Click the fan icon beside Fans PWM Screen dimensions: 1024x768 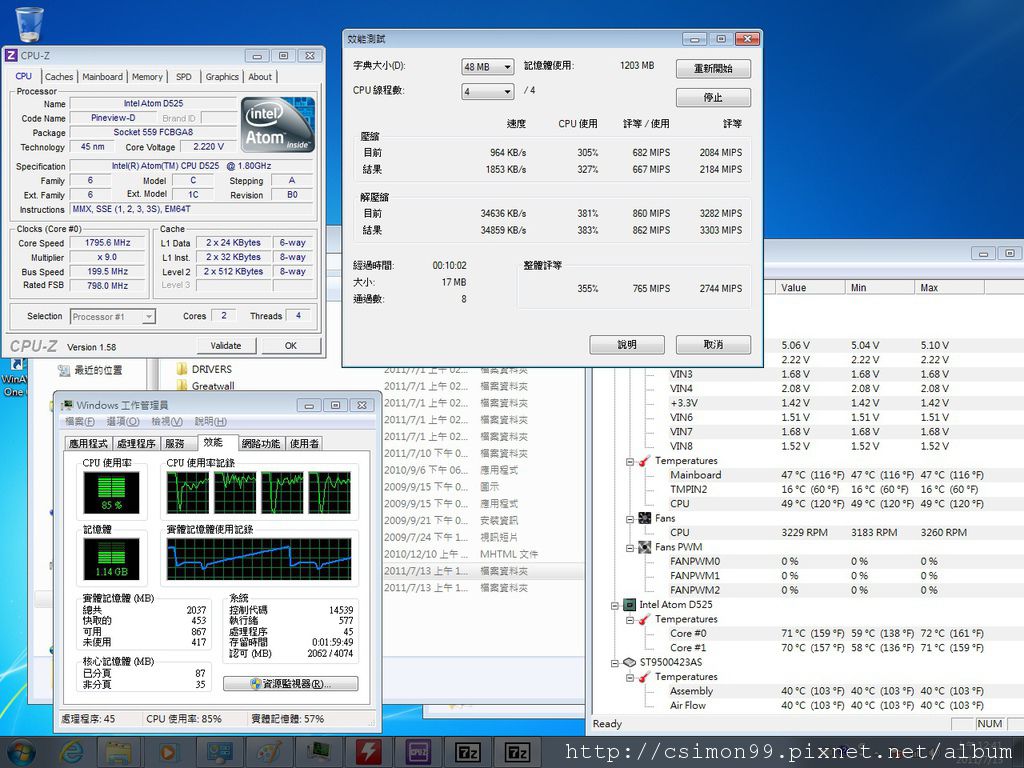point(645,547)
